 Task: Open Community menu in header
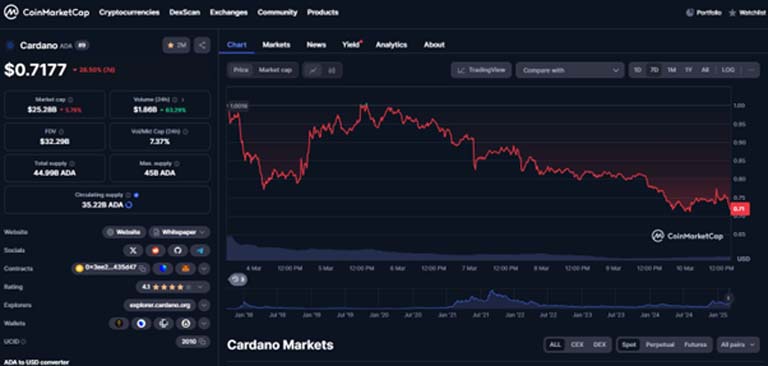click(277, 13)
